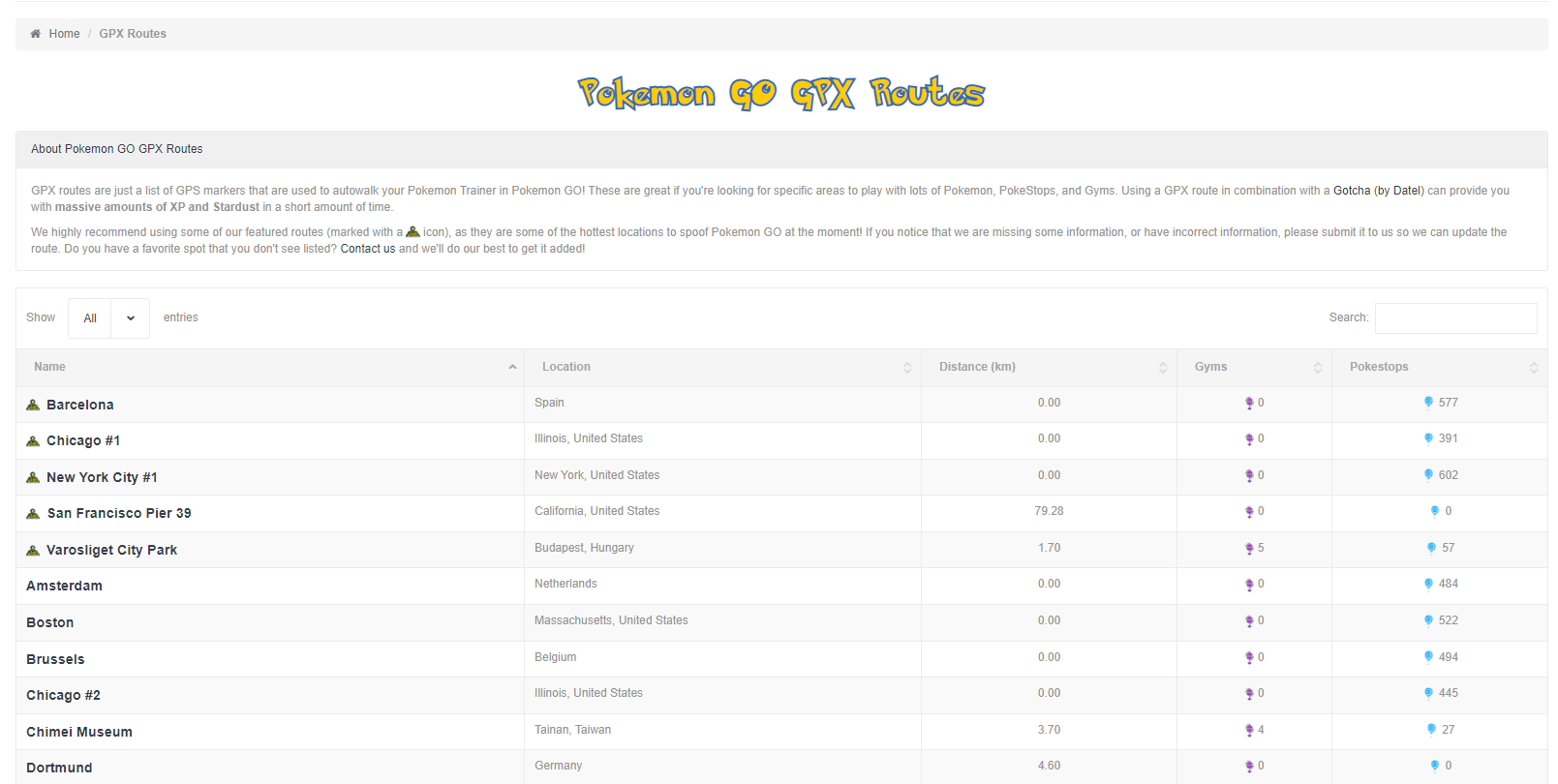Open the San Francisco Pier 39 route
The image size is (1558, 784).
tap(119, 514)
